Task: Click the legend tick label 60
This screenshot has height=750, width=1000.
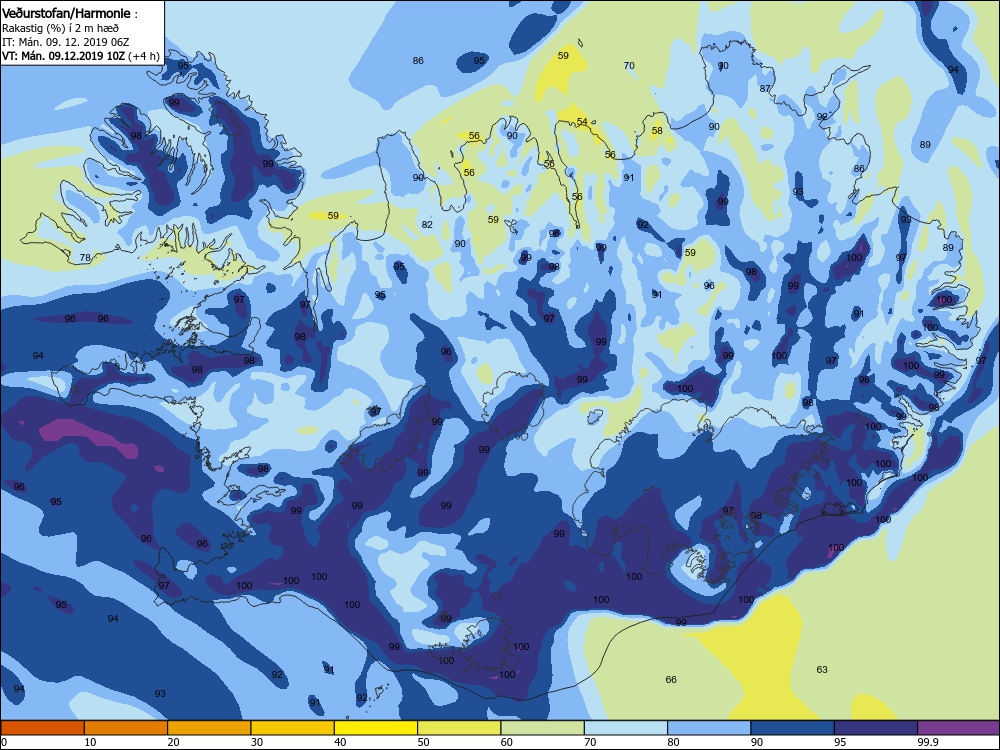Action: (x=507, y=742)
